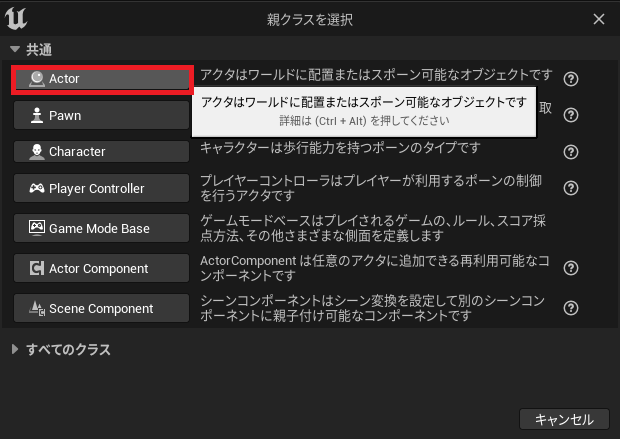Image resolution: width=620 pixels, height=439 pixels.
Task: Open help for Actor Component class
Action: [x=571, y=268]
